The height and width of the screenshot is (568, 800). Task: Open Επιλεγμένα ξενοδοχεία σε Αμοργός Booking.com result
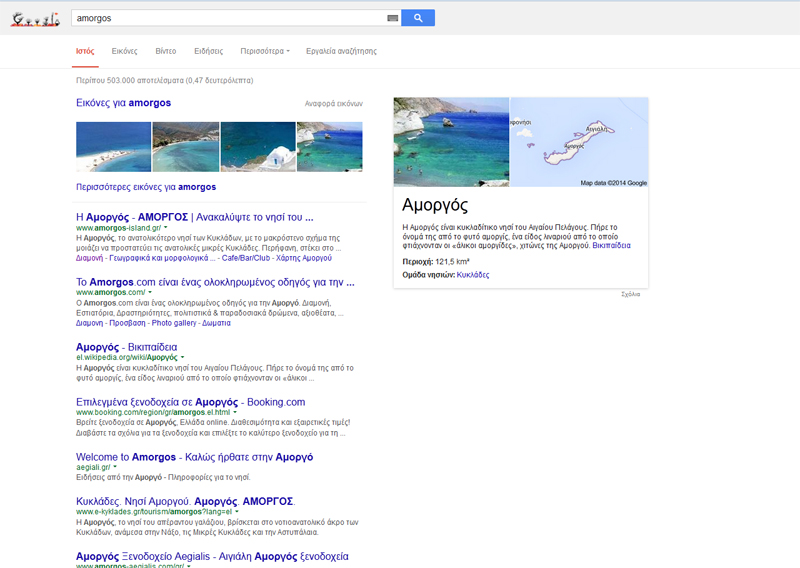click(190, 402)
